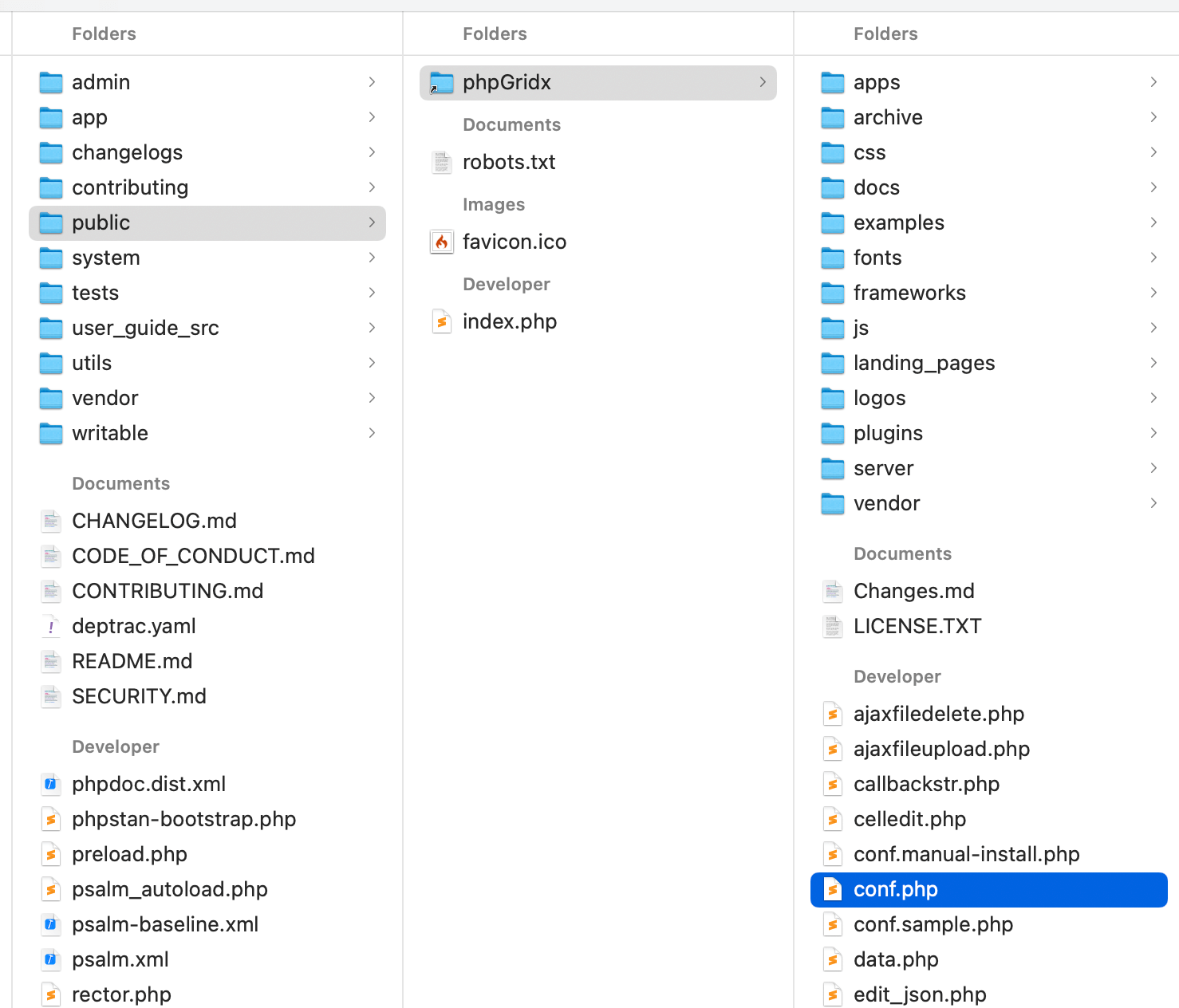
Task: Click the deptrac.yaml file icon
Action: pos(51,626)
